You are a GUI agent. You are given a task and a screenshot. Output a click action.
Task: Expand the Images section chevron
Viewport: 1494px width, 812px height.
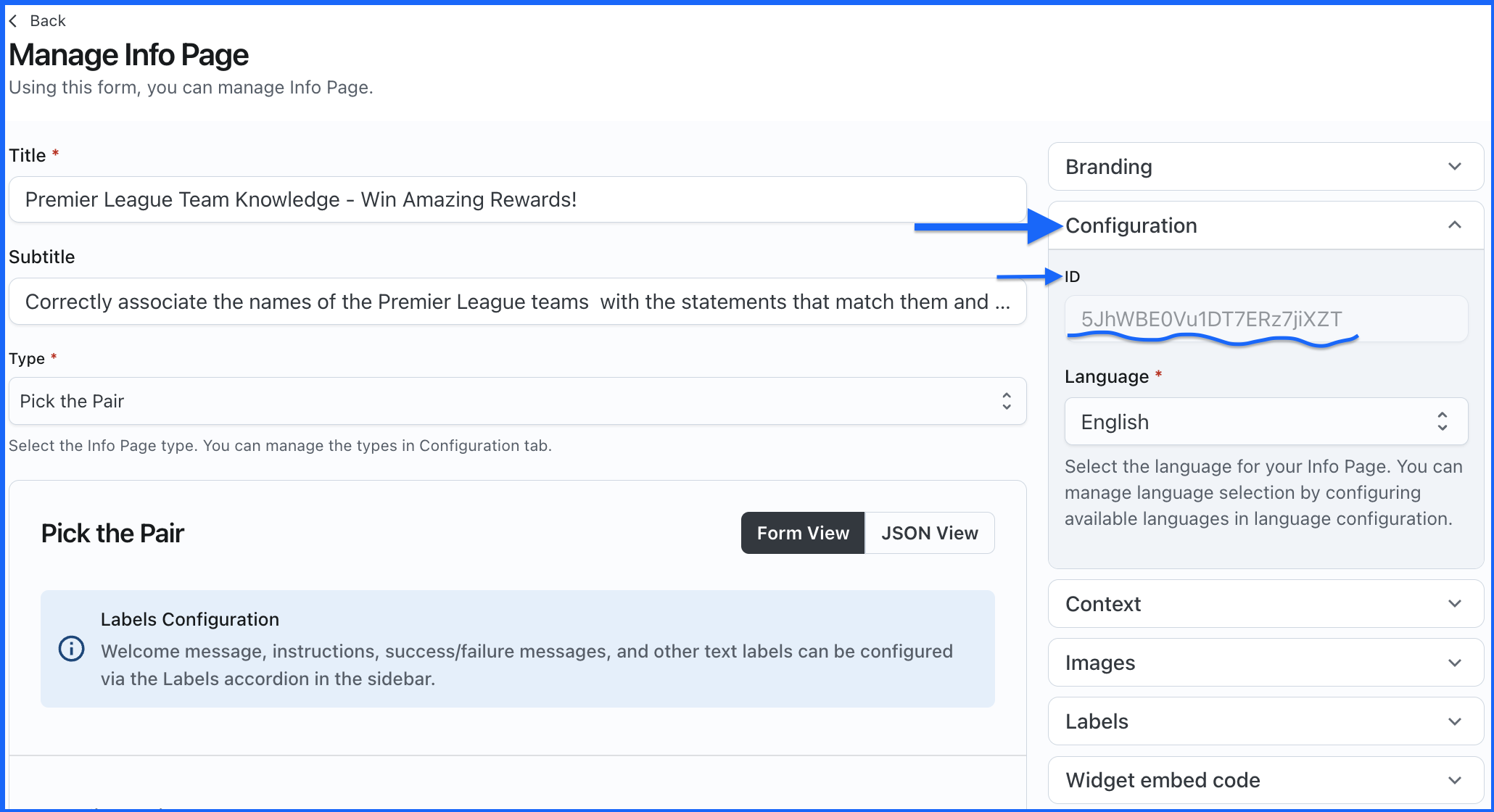[x=1454, y=663]
